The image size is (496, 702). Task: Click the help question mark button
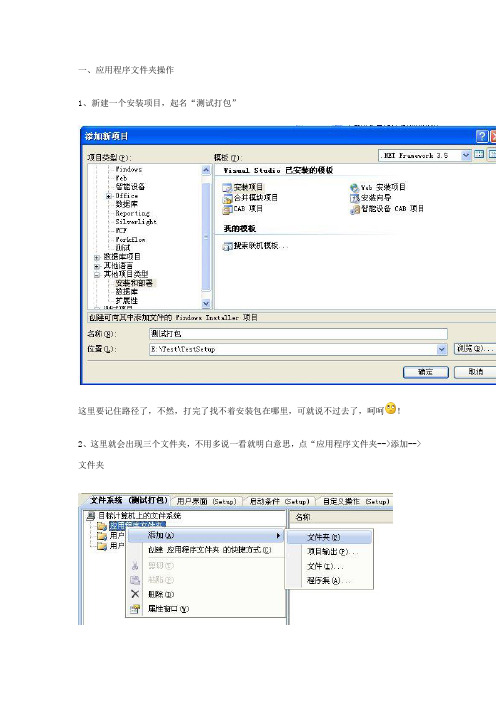(x=482, y=136)
